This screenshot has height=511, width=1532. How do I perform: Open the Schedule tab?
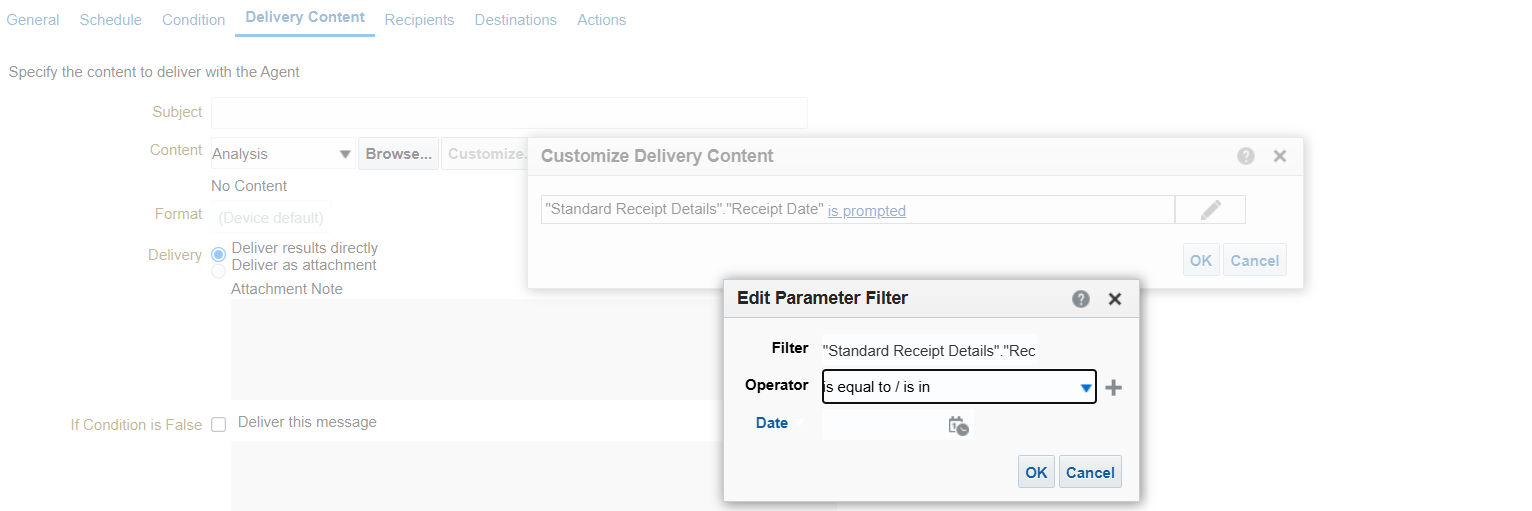coord(110,20)
